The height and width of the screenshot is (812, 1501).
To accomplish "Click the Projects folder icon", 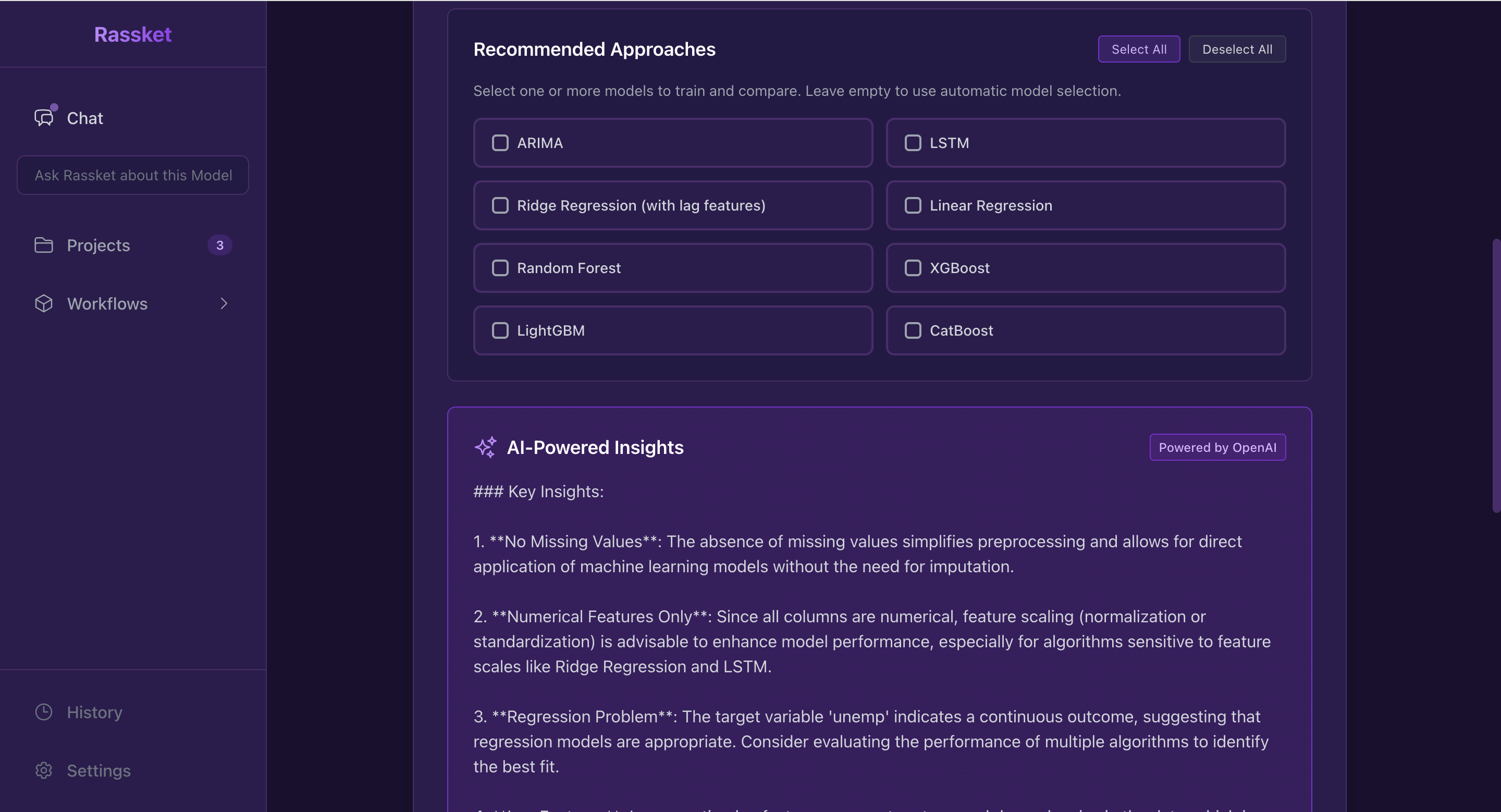I will click(x=44, y=245).
